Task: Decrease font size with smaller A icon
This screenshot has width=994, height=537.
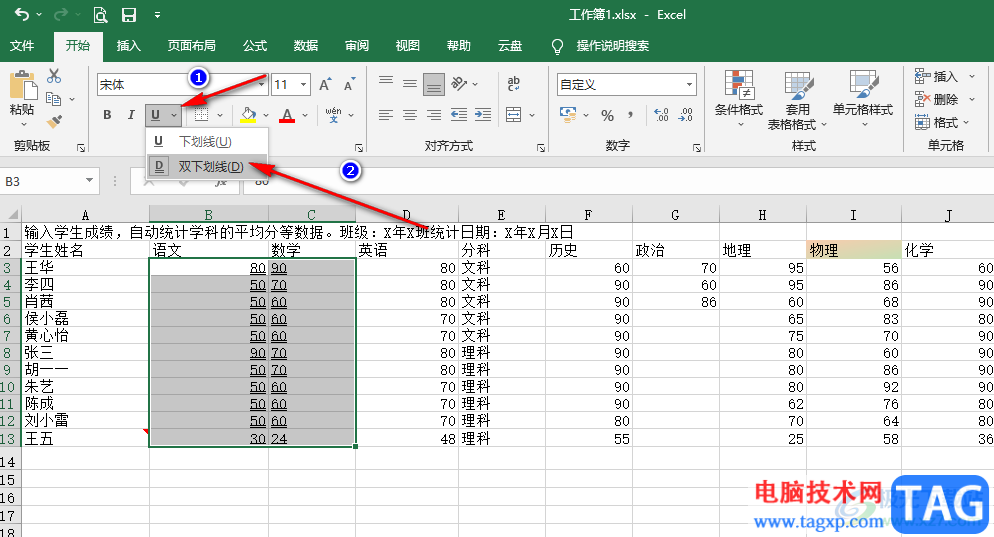Action: [349, 84]
